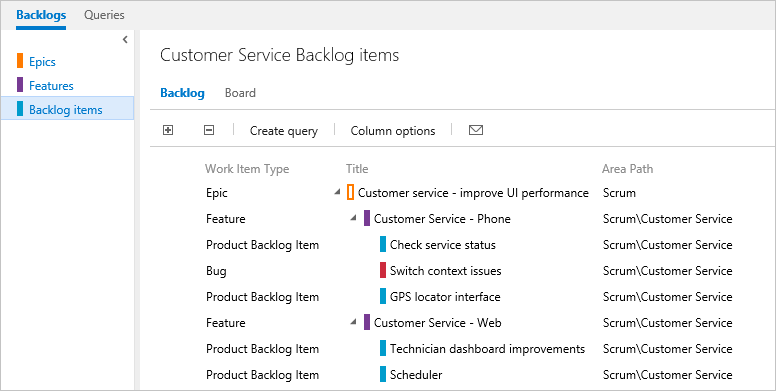776x391 pixels.
Task: Click the orange Epics color bar
Action: (x=20, y=61)
